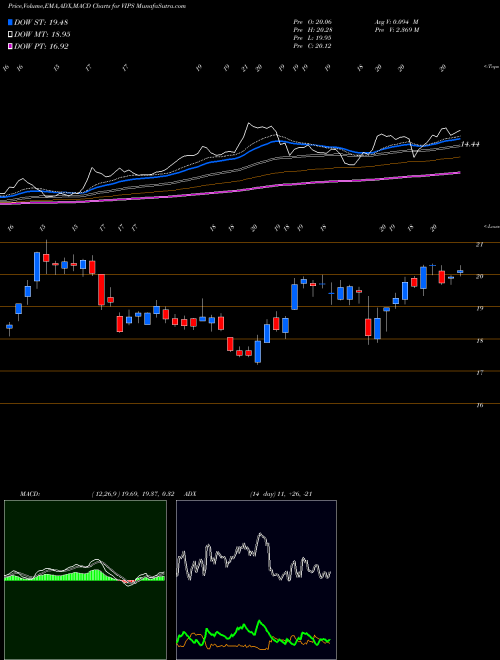The height and width of the screenshot is (660, 500).
Task: Click the 14.44 label beside the EMA lines
Action: click(471, 144)
